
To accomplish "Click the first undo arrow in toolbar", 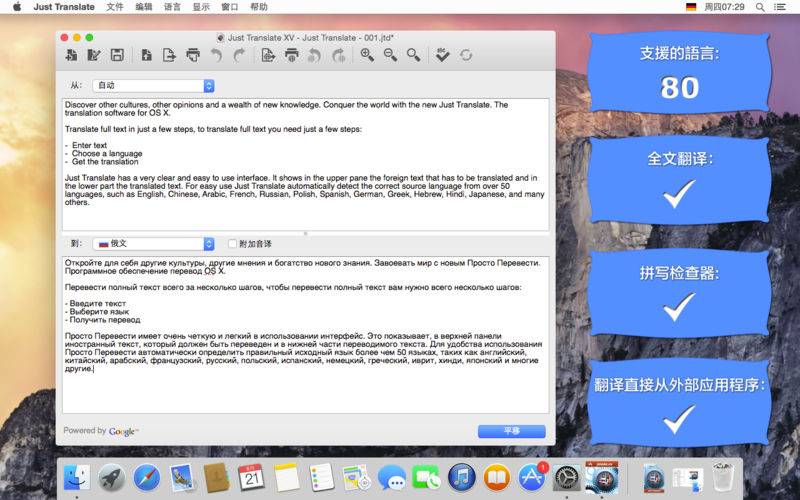I will point(216,55).
